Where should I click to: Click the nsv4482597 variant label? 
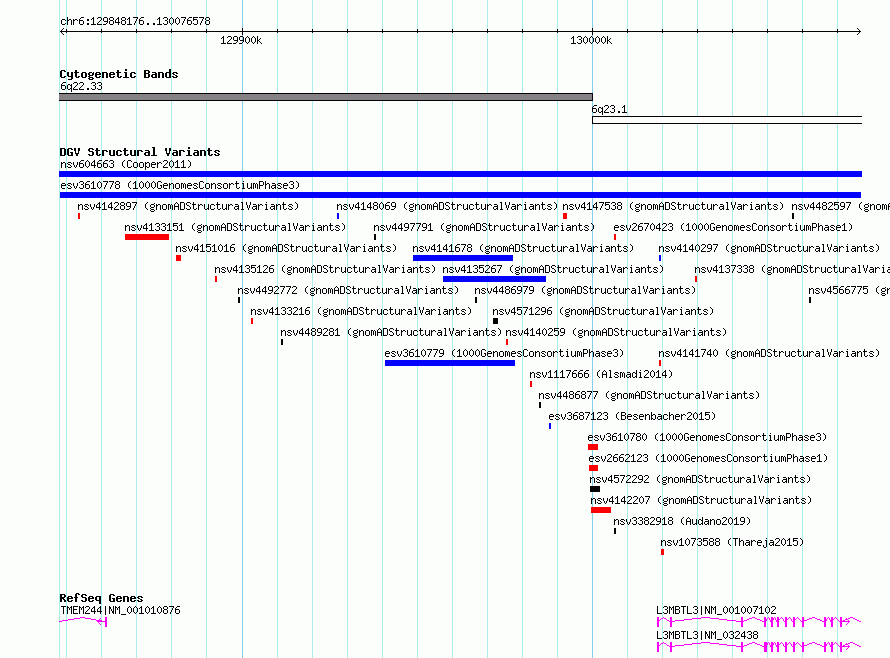(x=841, y=206)
